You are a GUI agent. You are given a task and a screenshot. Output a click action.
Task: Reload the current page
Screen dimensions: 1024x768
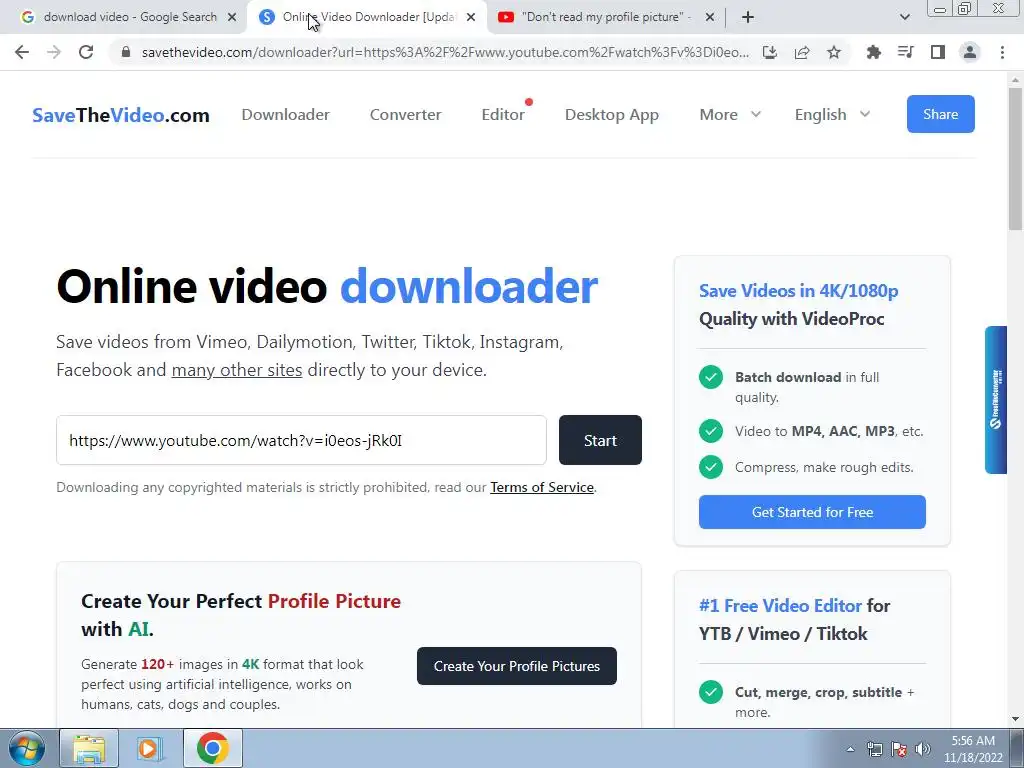tap(86, 52)
